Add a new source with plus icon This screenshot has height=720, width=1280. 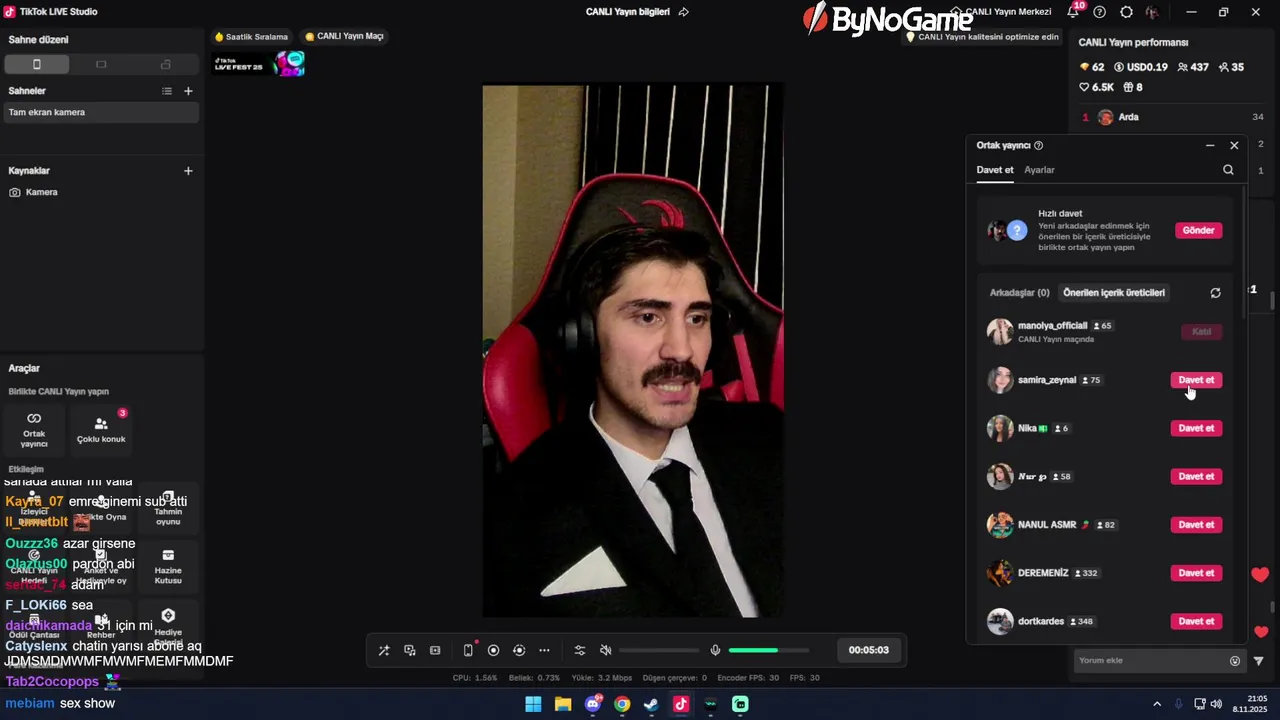click(x=188, y=171)
